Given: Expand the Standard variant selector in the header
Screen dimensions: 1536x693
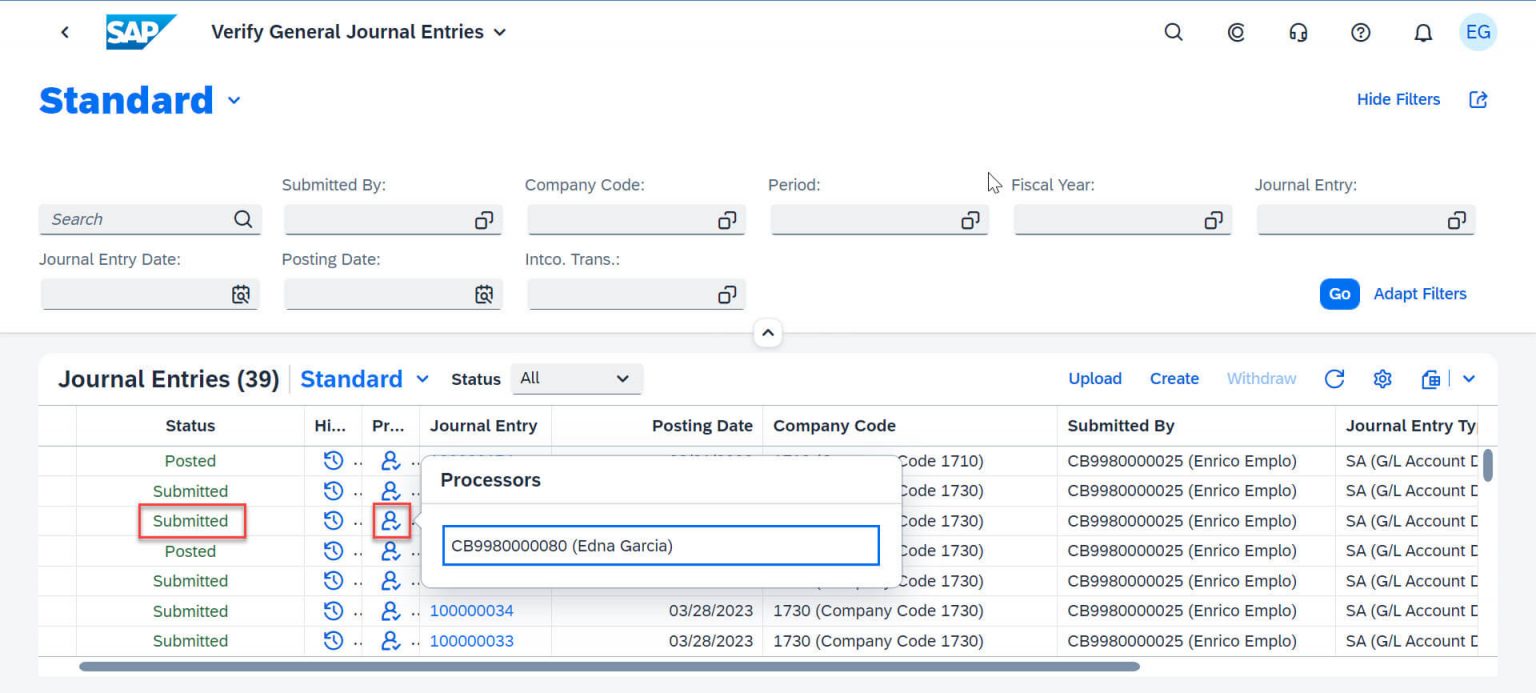Looking at the screenshot, I should pos(234,100).
